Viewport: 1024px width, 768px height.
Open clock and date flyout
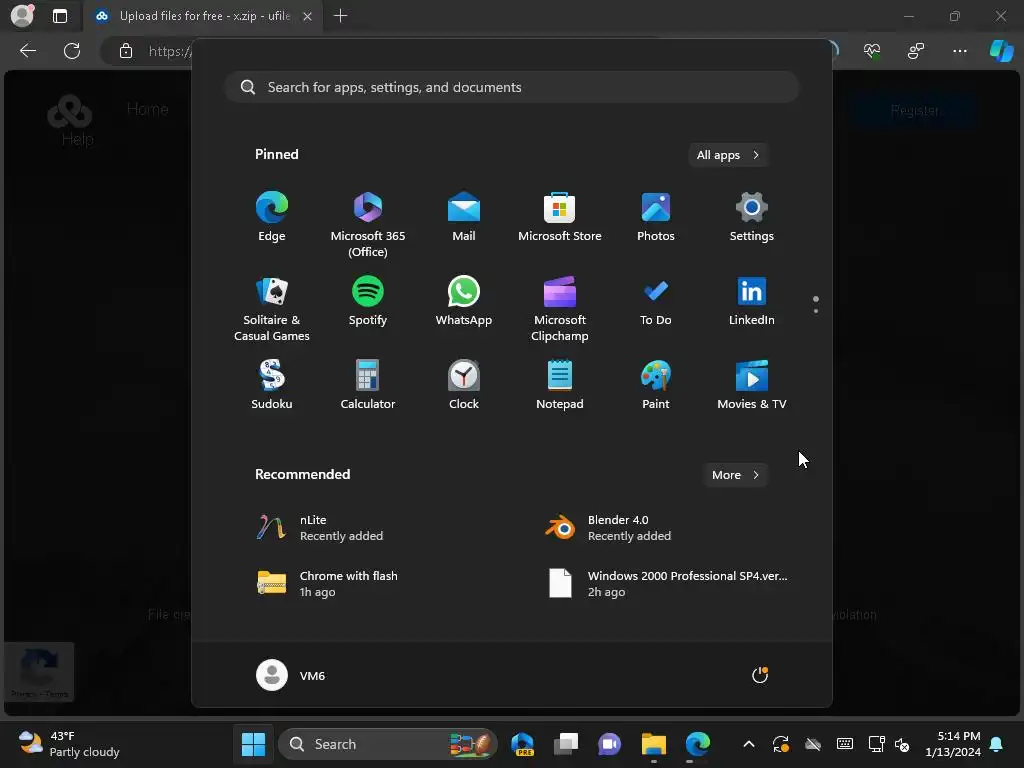point(953,744)
